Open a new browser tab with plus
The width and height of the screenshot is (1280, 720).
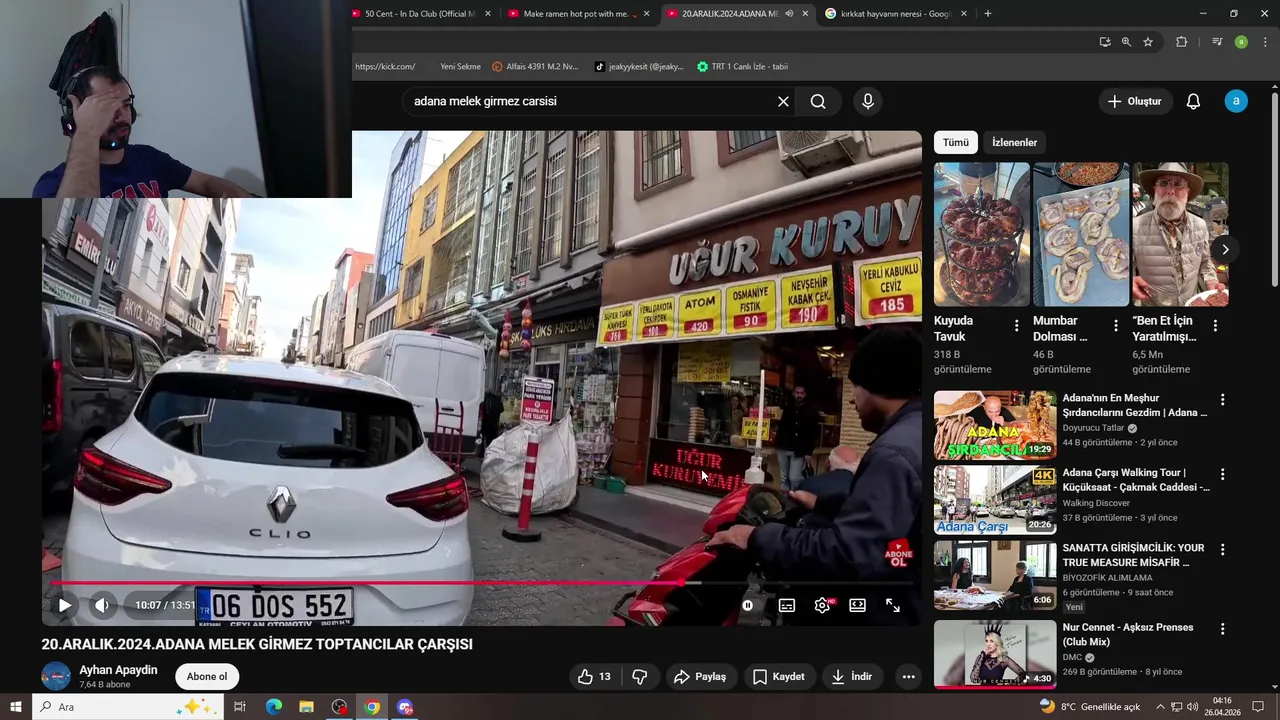988,14
